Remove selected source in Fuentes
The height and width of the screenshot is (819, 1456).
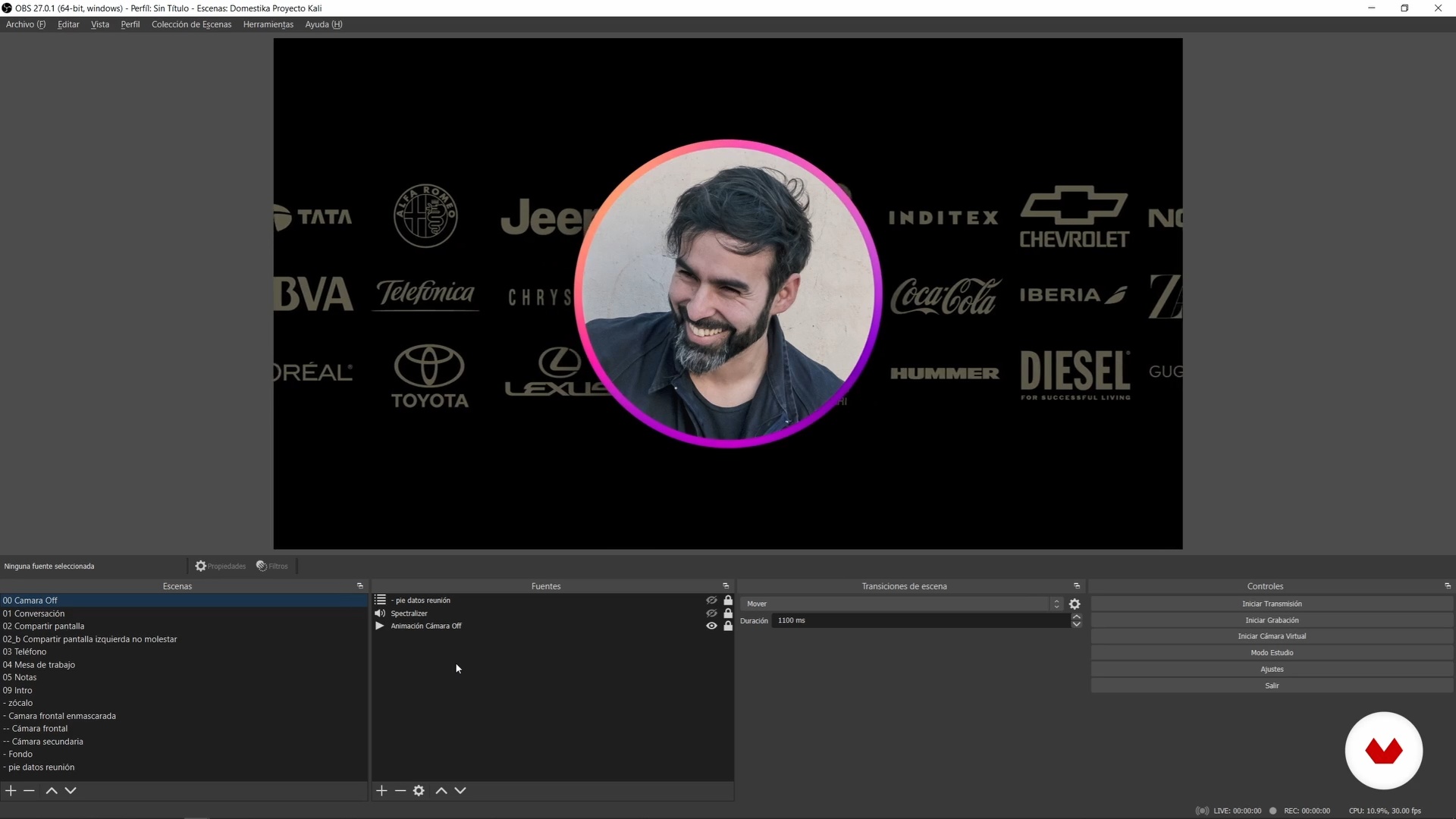(x=400, y=790)
